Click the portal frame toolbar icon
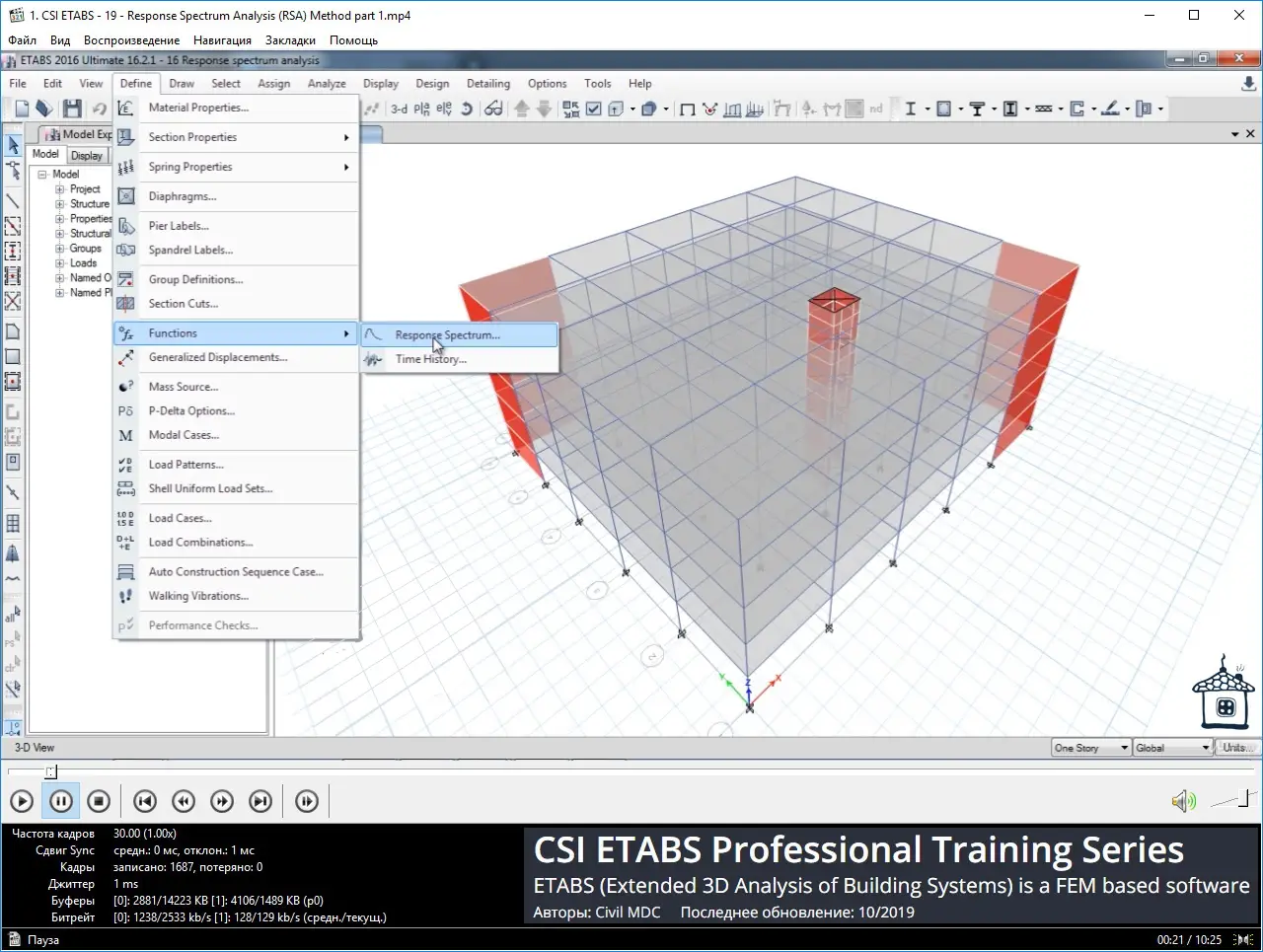The height and width of the screenshot is (952, 1263). coord(688,109)
